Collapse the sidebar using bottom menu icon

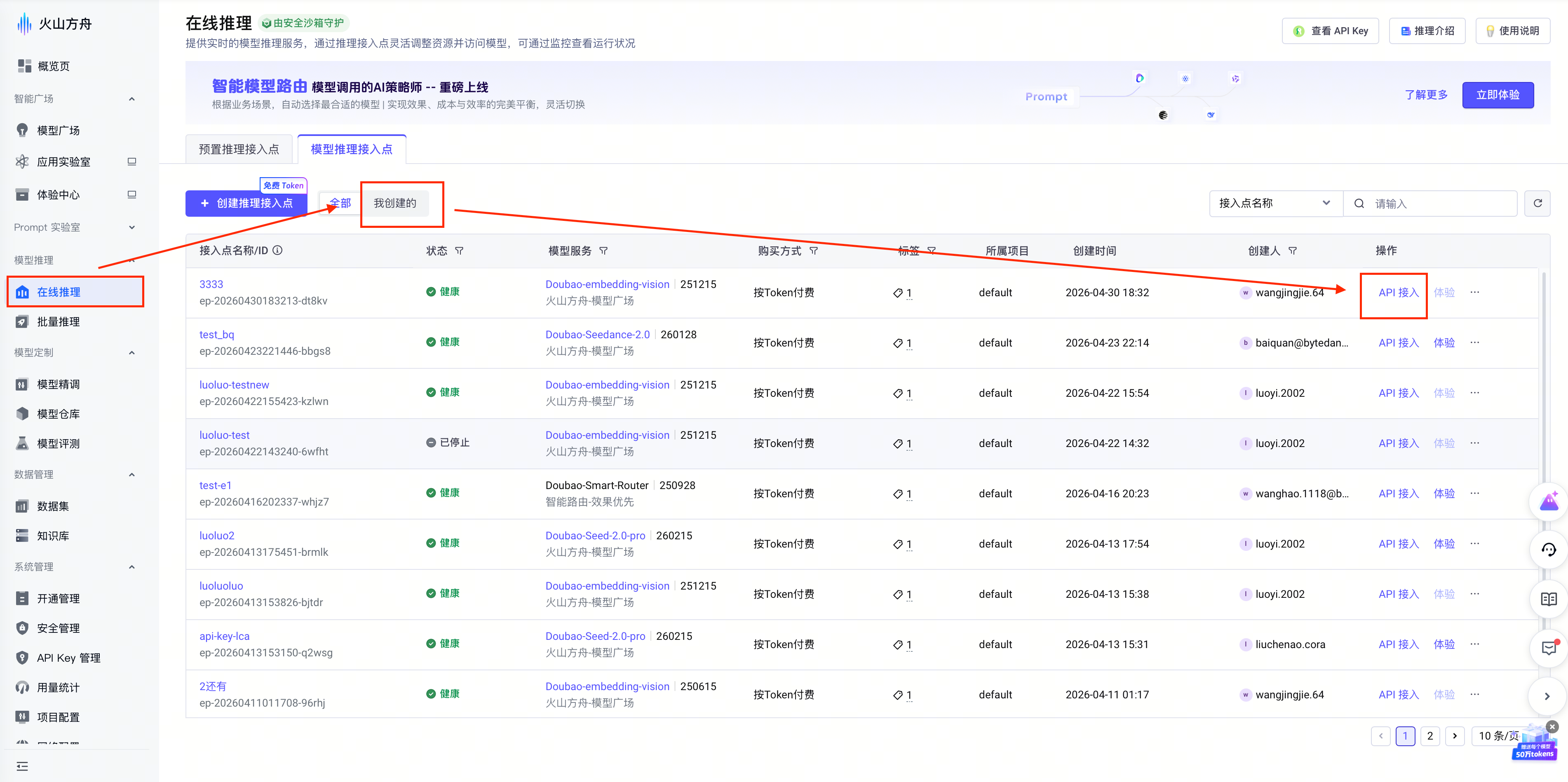23,766
